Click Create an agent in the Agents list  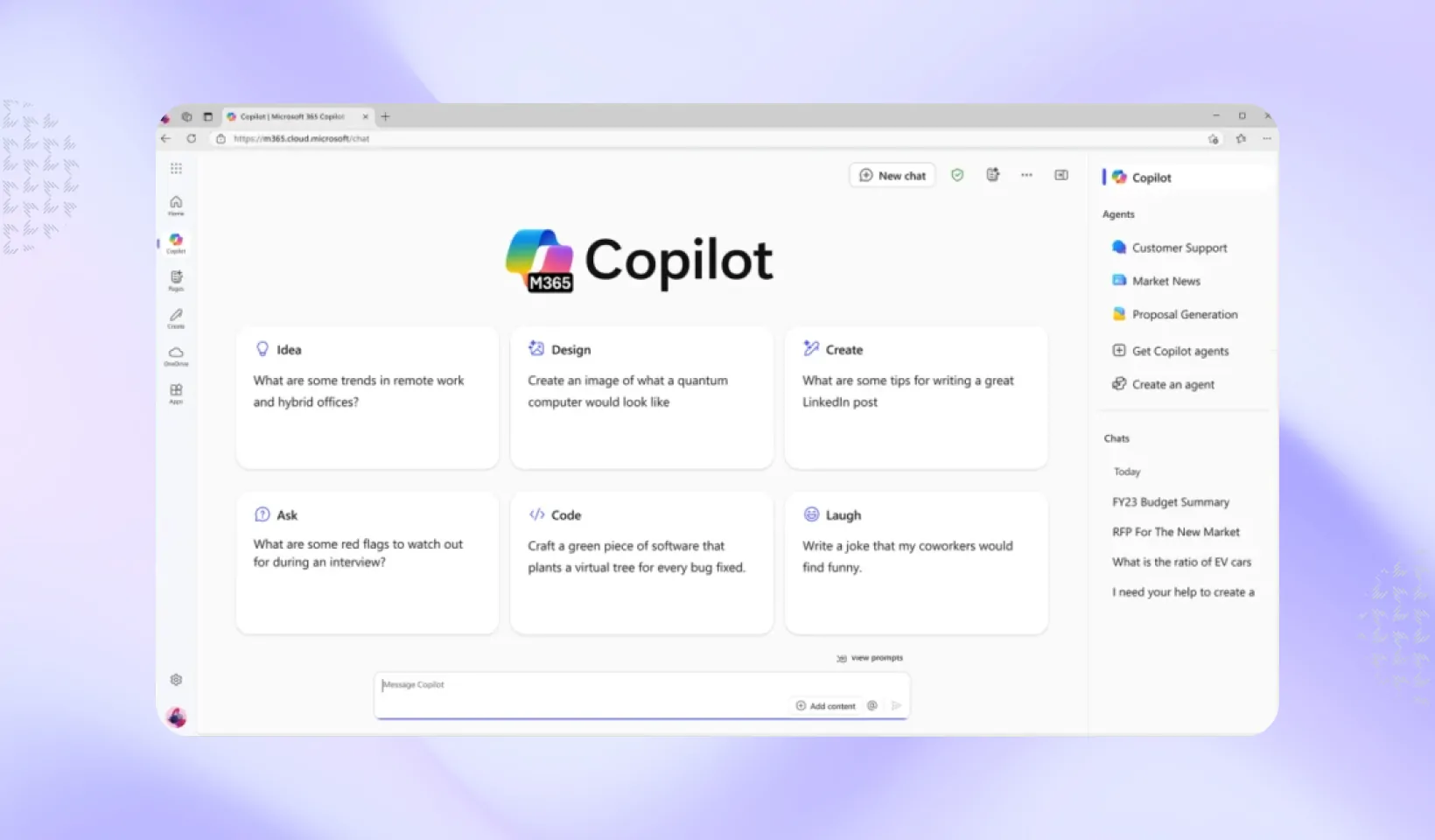coord(1172,383)
